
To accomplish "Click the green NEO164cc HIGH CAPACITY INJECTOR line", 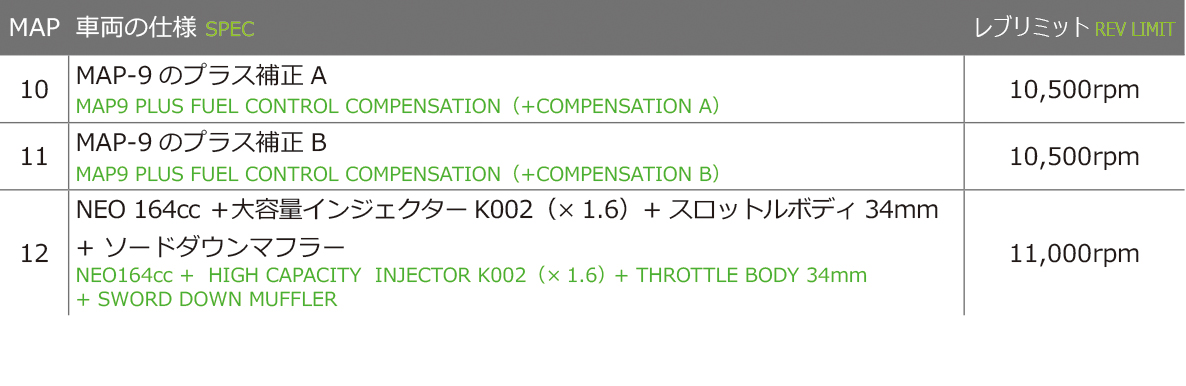I will point(471,275).
